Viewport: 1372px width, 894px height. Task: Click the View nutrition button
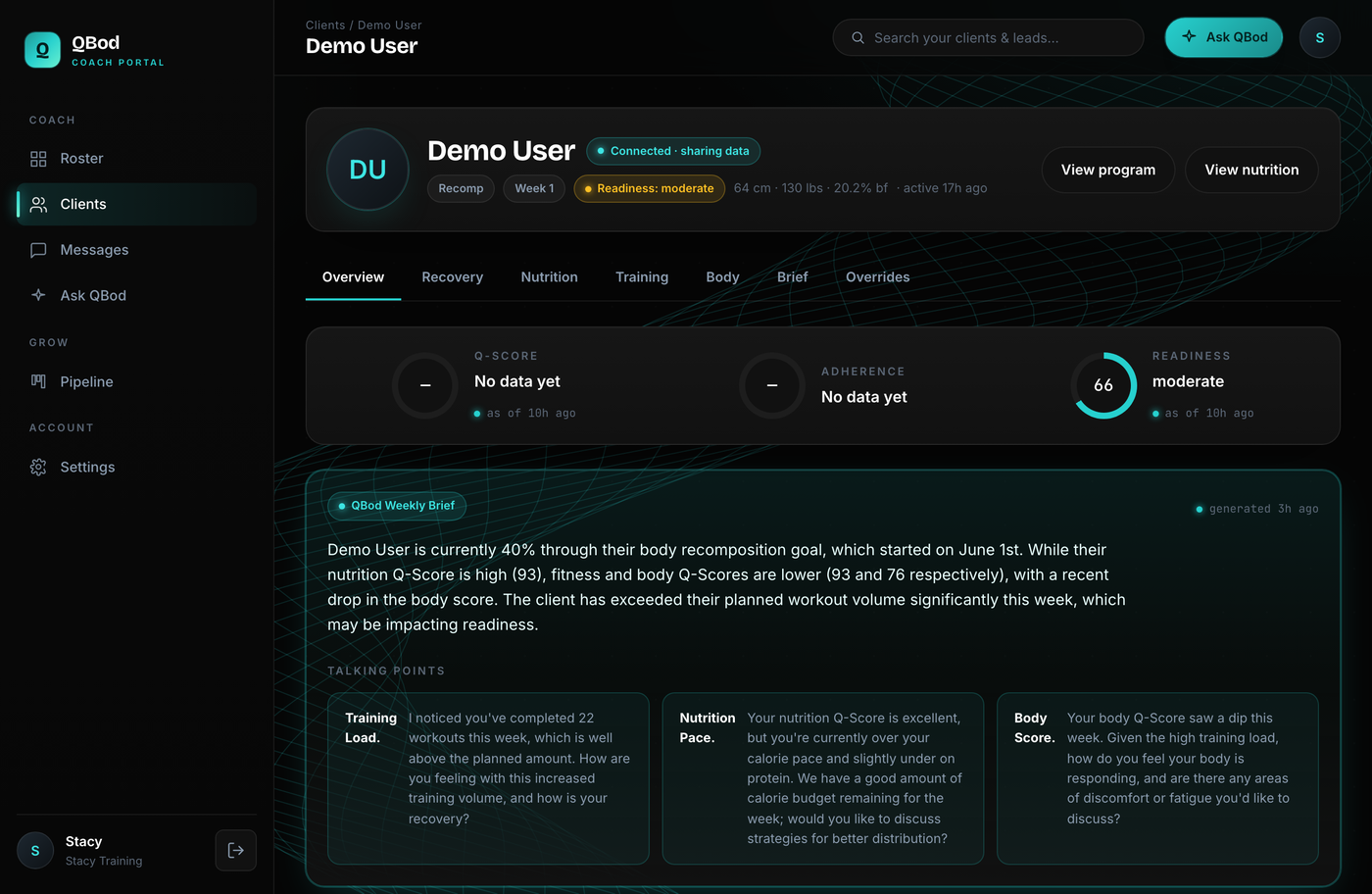pos(1251,170)
